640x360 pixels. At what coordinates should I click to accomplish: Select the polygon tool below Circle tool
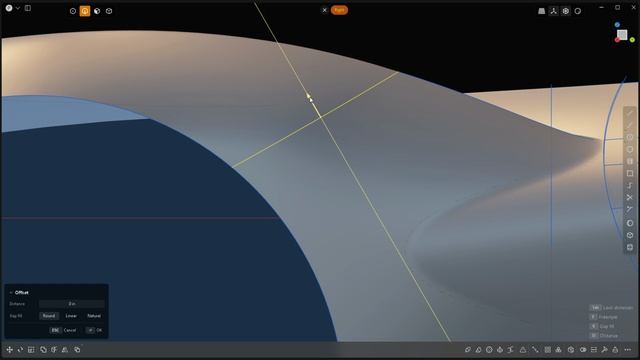[x=630, y=149]
